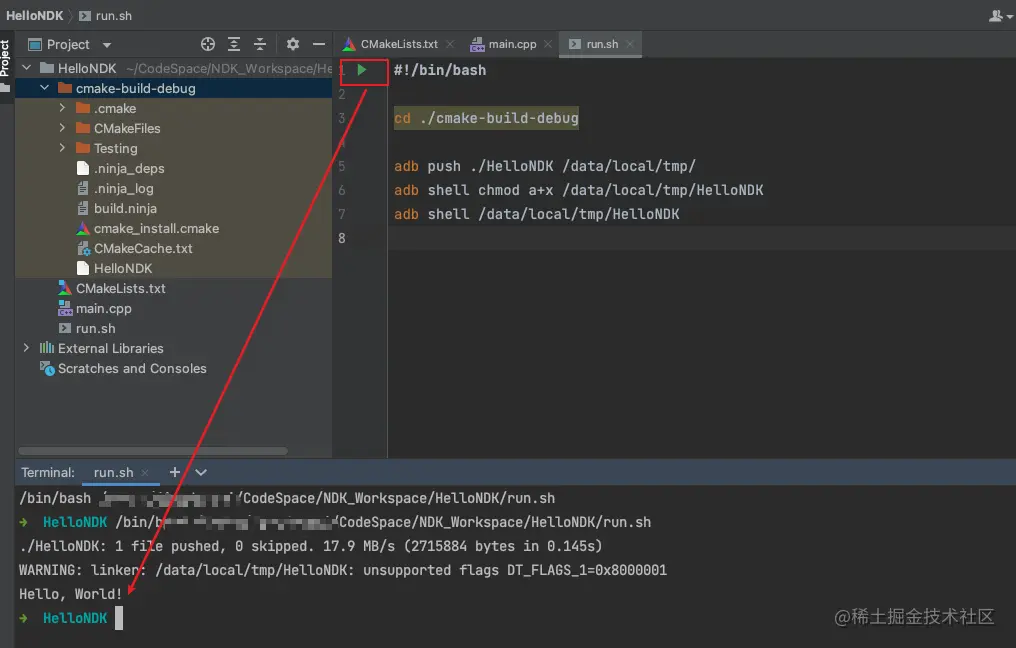
Task: Select the run.sh terminal tab
Action: coord(113,472)
